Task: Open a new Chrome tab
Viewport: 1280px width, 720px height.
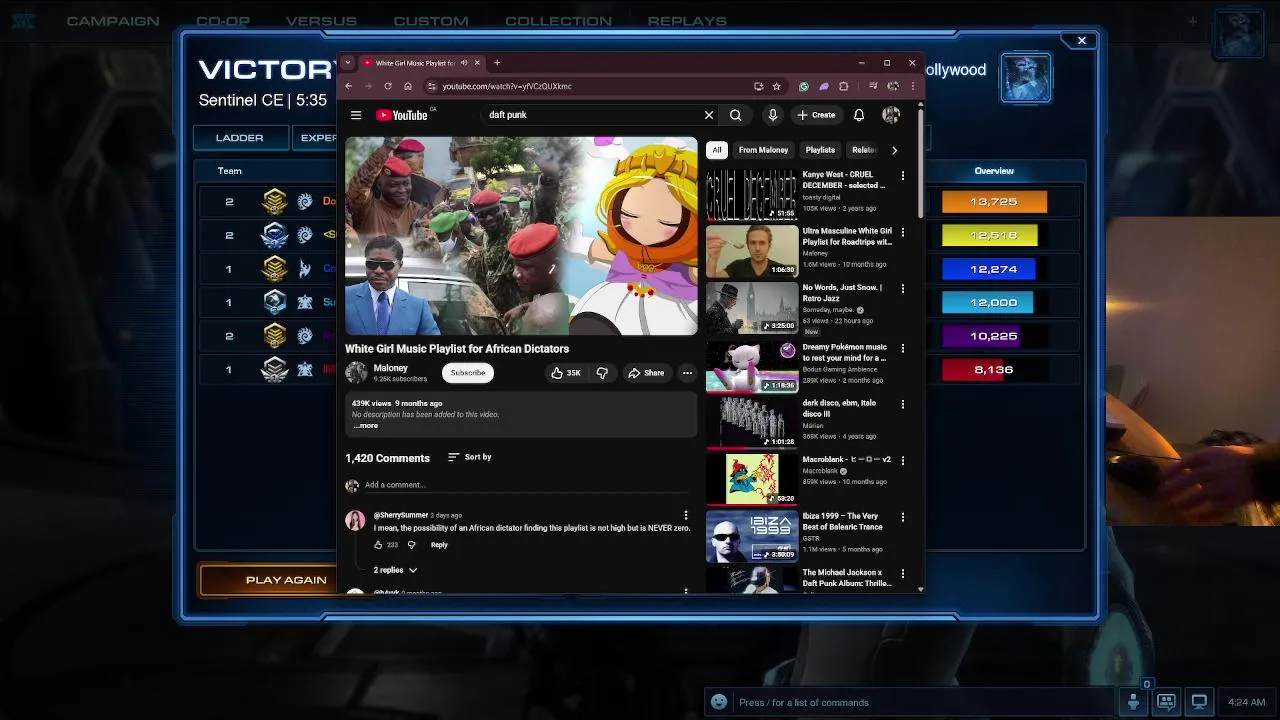Action: (497, 63)
